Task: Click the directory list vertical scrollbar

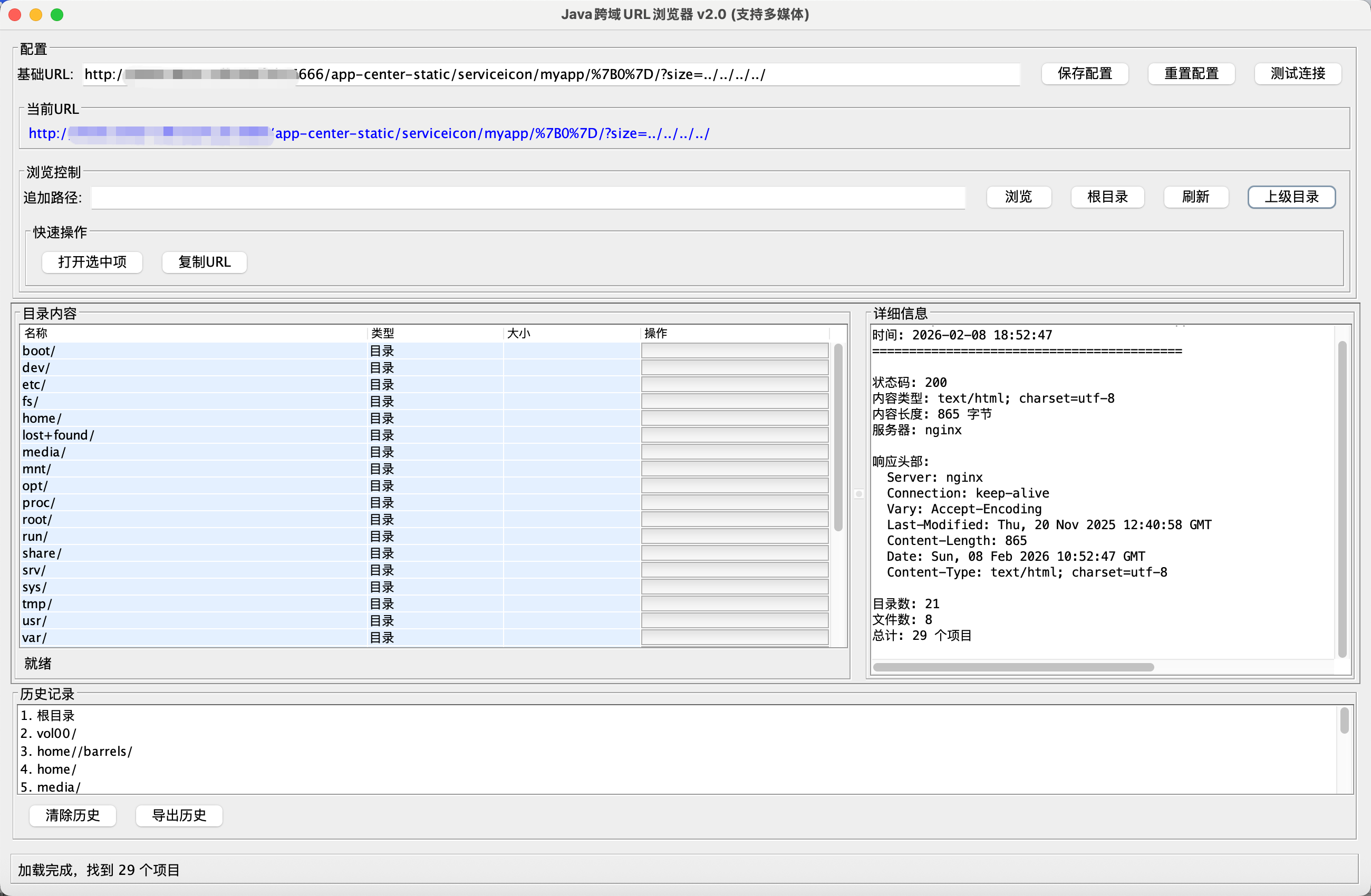Action: click(838, 437)
